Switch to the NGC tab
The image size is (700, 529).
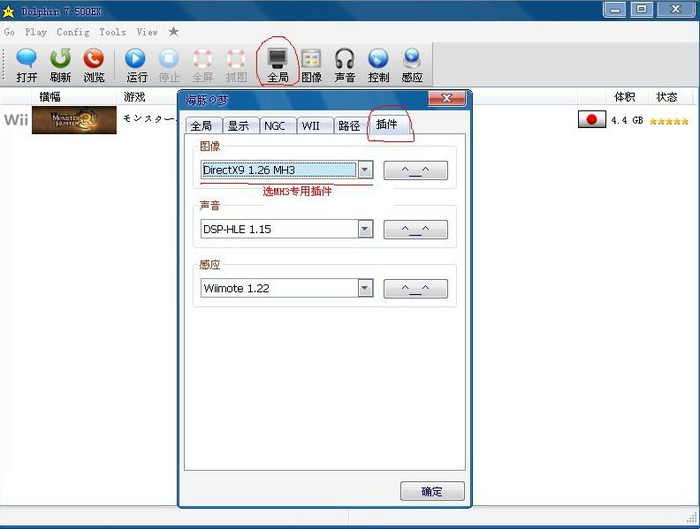(274, 126)
